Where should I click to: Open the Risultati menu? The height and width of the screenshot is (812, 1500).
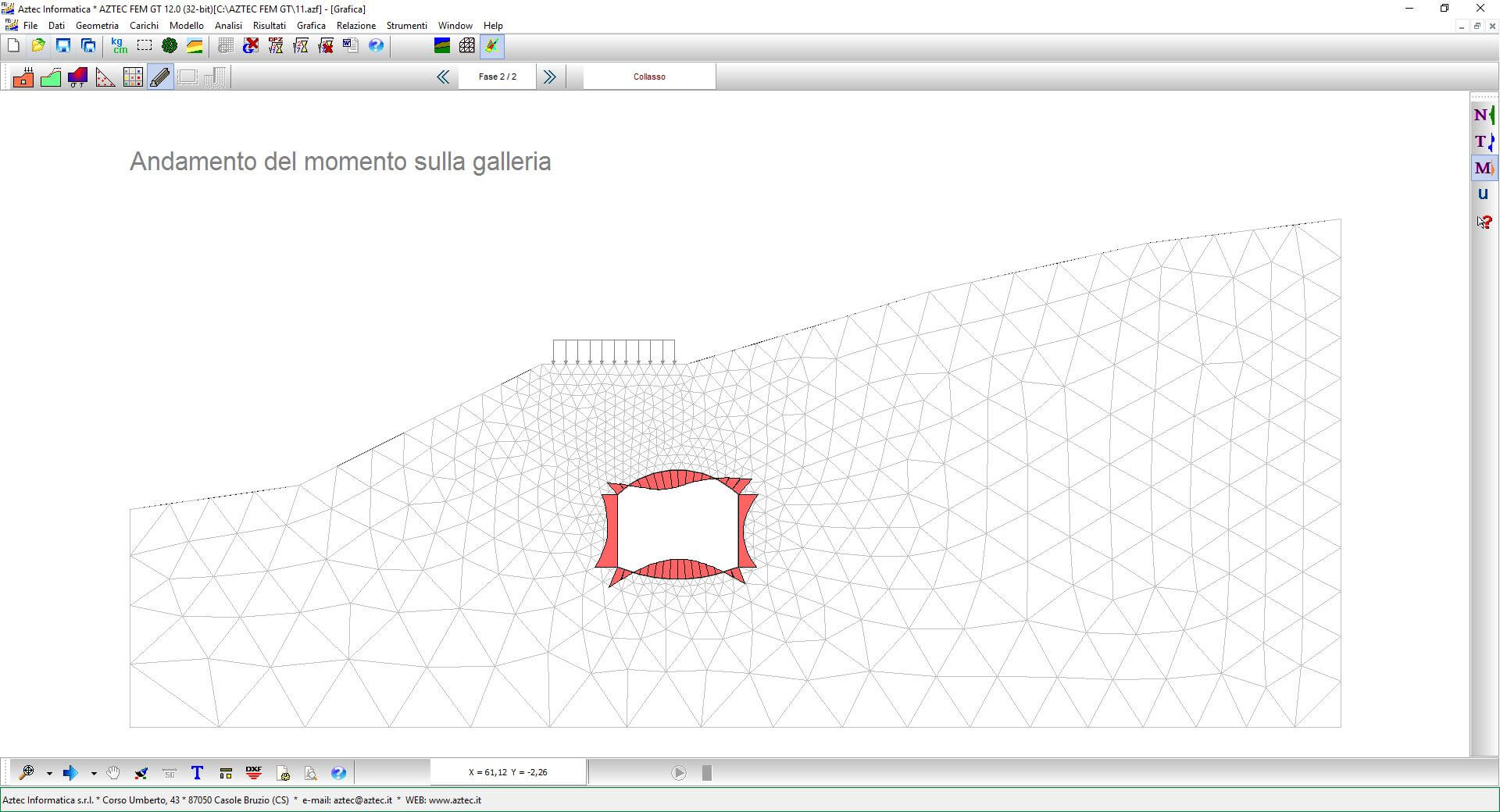click(x=269, y=26)
